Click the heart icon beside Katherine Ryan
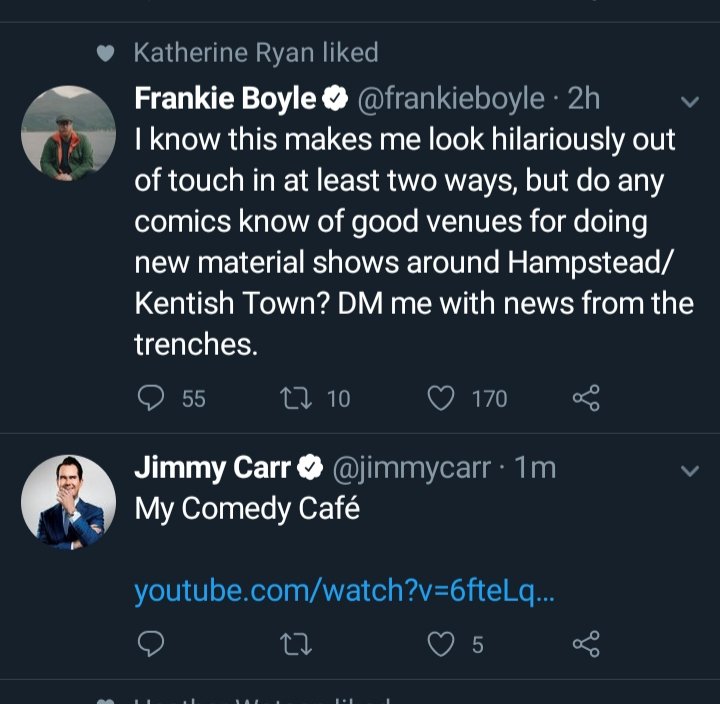This screenshot has width=720, height=704. pos(105,53)
